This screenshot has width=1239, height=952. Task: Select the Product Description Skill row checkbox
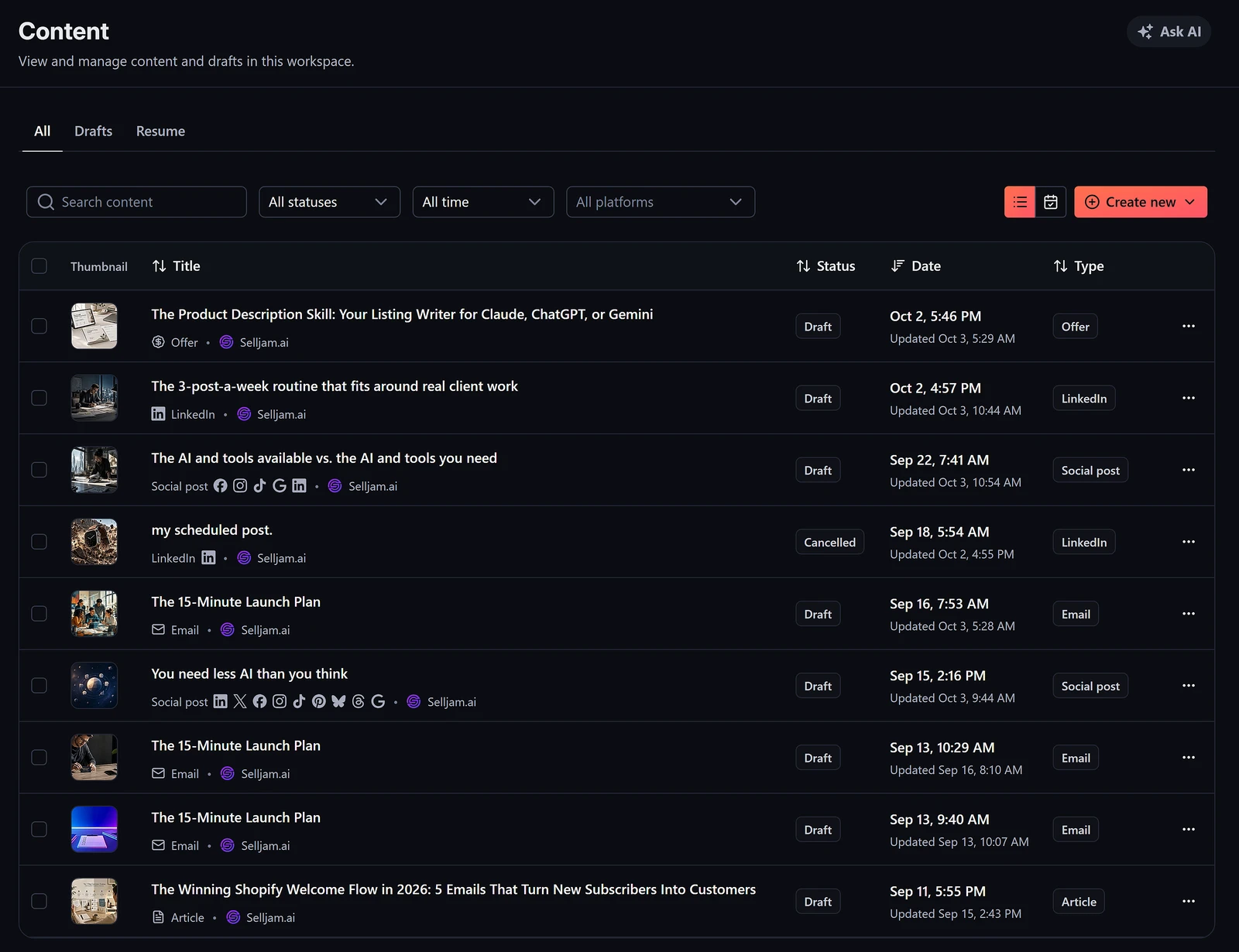[x=39, y=326]
